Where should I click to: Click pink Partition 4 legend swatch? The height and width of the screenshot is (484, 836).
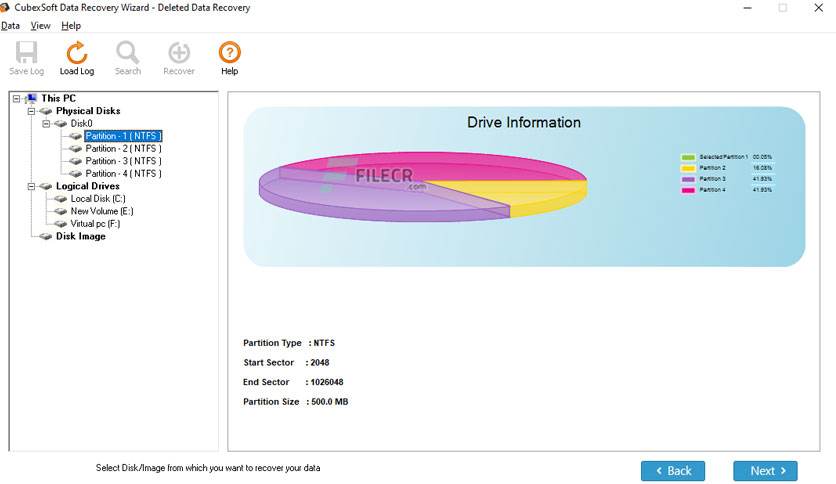(x=688, y=190)
